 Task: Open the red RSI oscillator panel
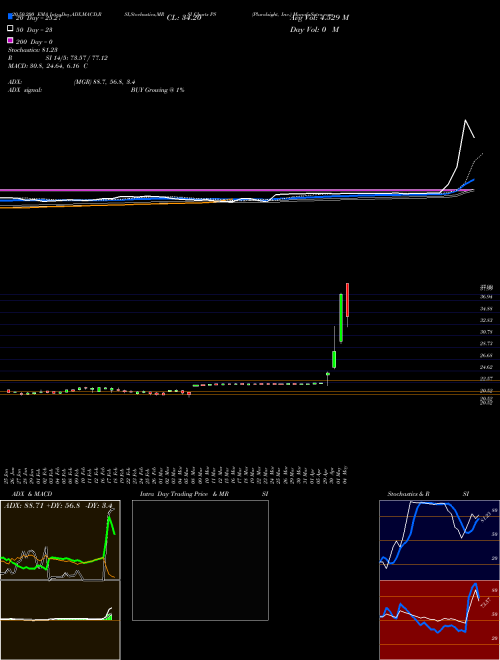pyautogui.click(x=439, y=620)
